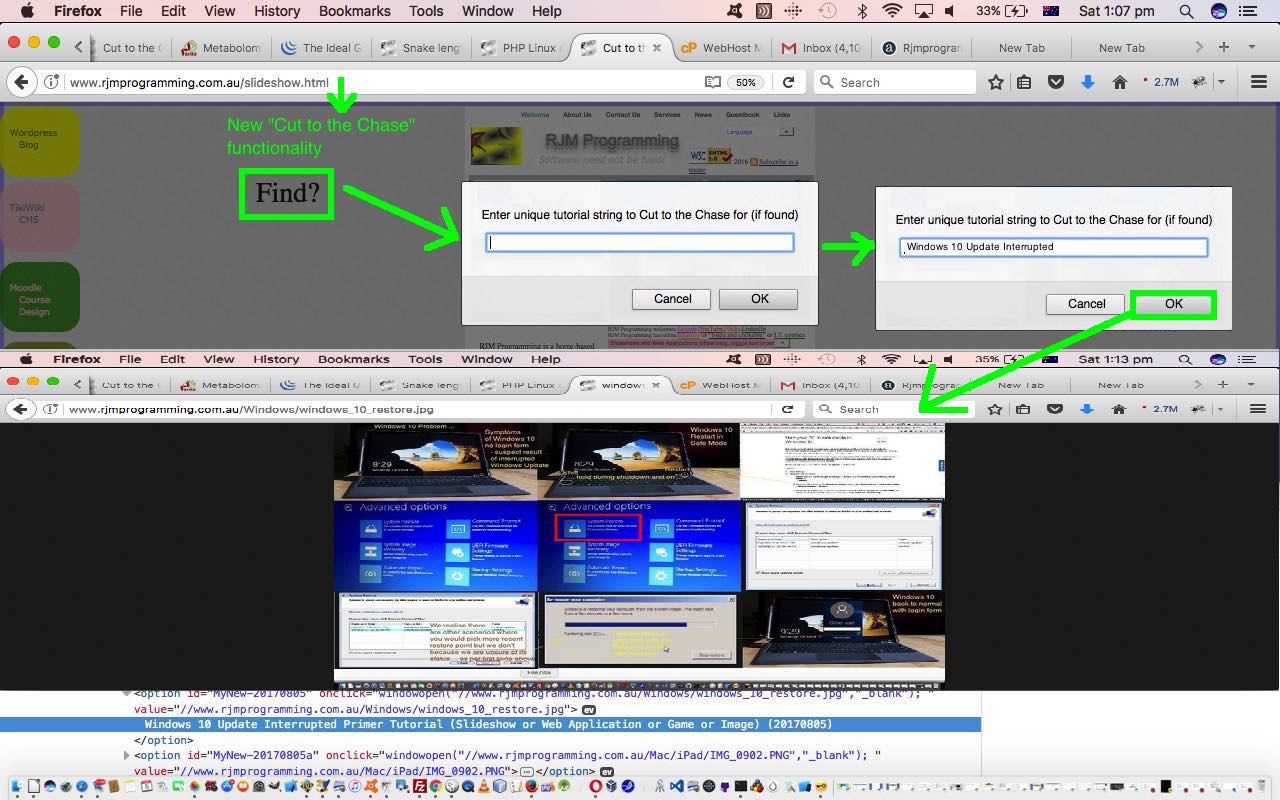Open Moodle Course Design sidebar button

click(39, 298)
